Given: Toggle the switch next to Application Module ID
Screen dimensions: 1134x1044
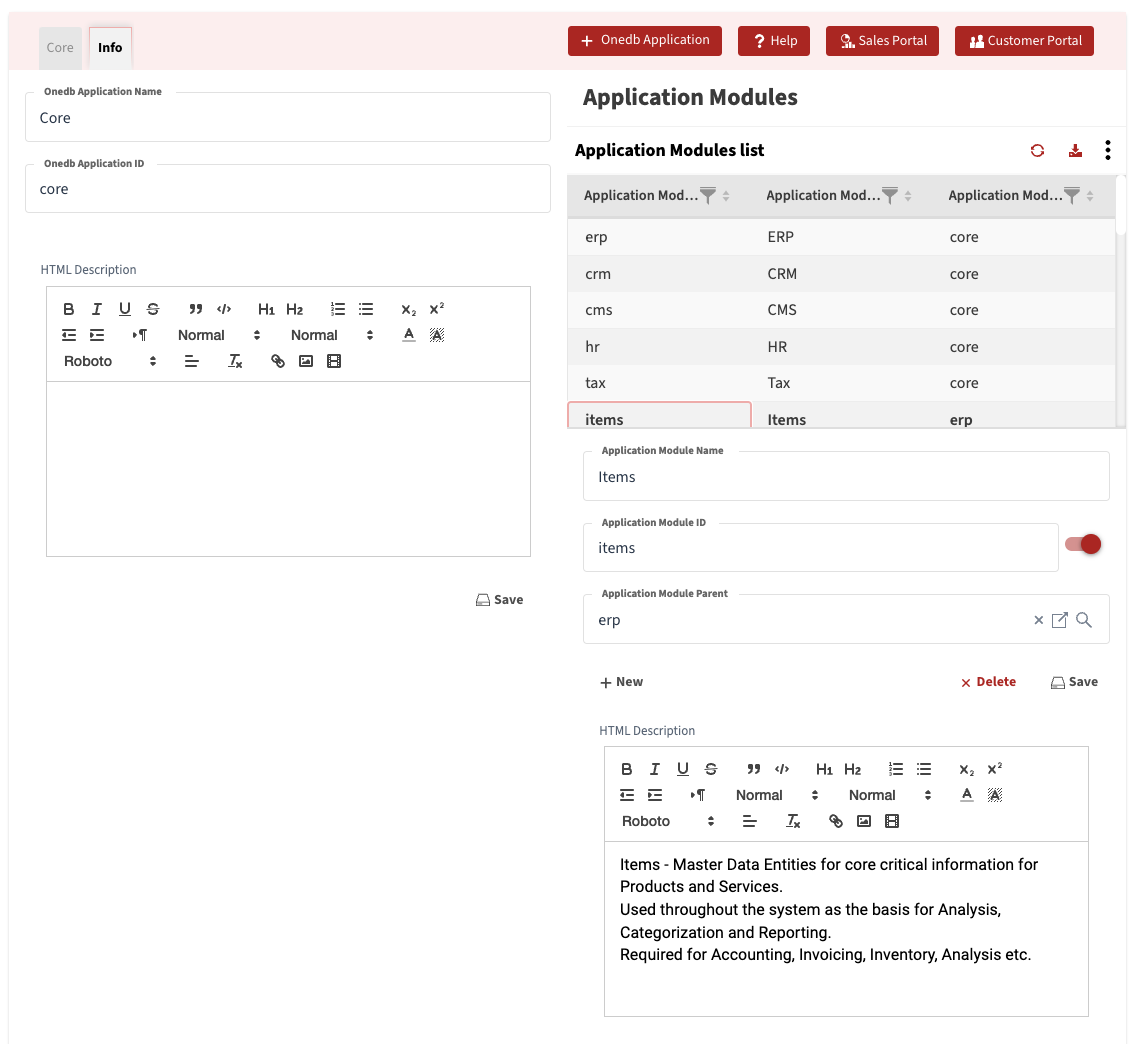Looking at the screenshot, I should (1083, 544).
